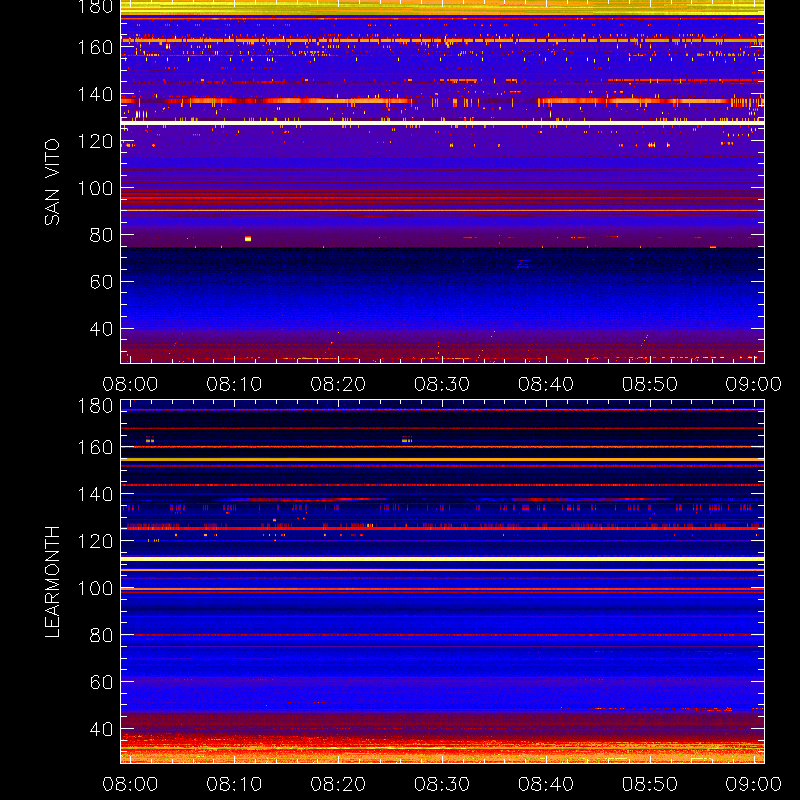Click the 08:00 time label below Learmonth plot

point(130,784)
